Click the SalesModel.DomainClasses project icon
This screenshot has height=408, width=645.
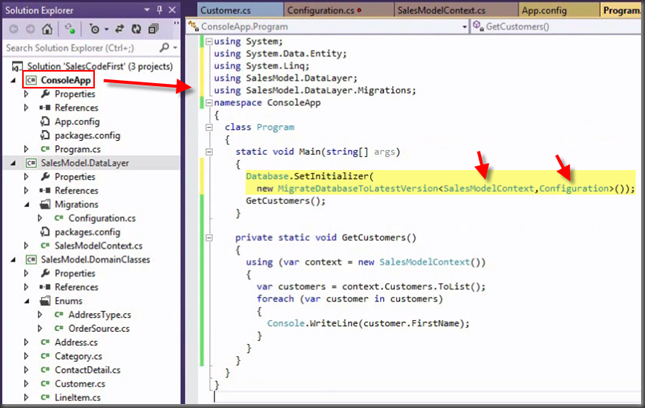coord(31,260)
